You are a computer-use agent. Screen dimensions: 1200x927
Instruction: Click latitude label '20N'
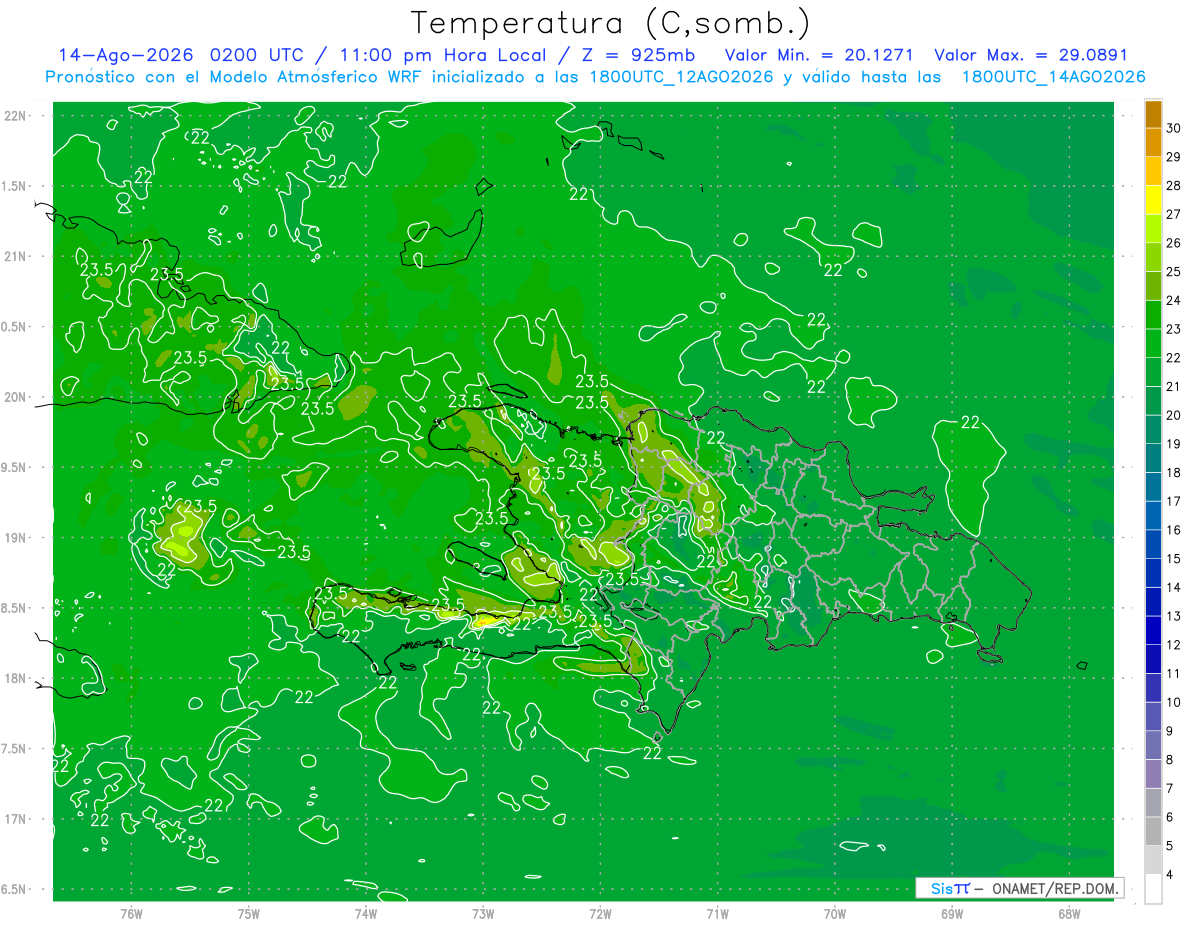pyautogui.click(x=15, y=398)
